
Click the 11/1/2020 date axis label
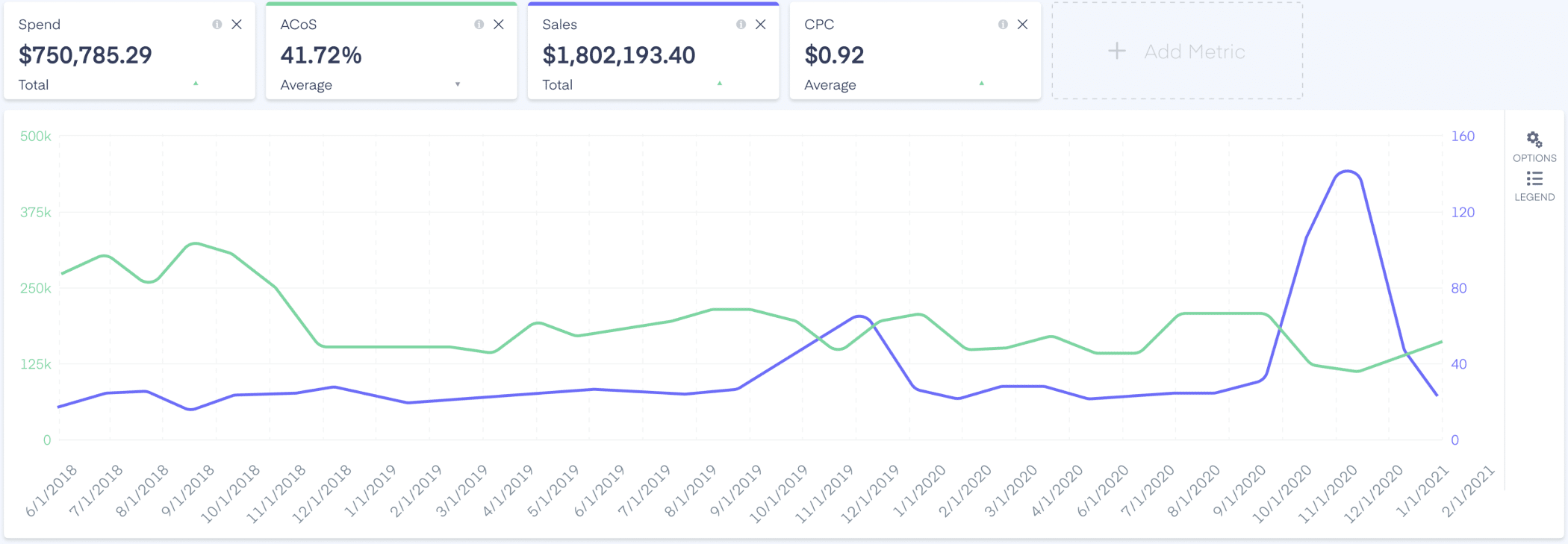click(1328, 493)
